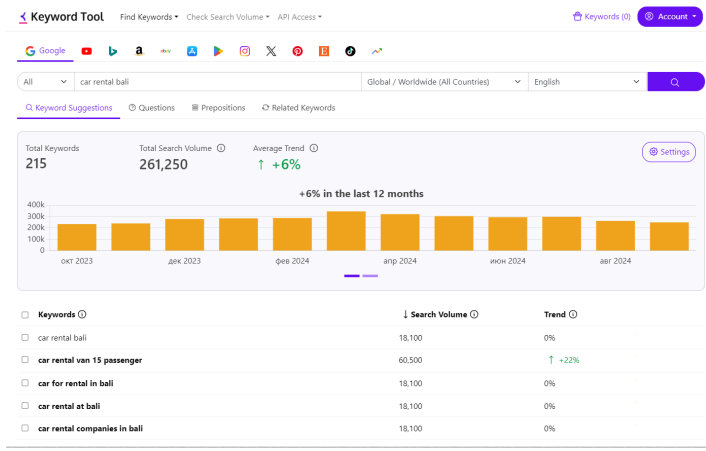Viewport: 706px width, 451px height.
Task: Click the purple search magnifier button
Action: pos(675,82)
